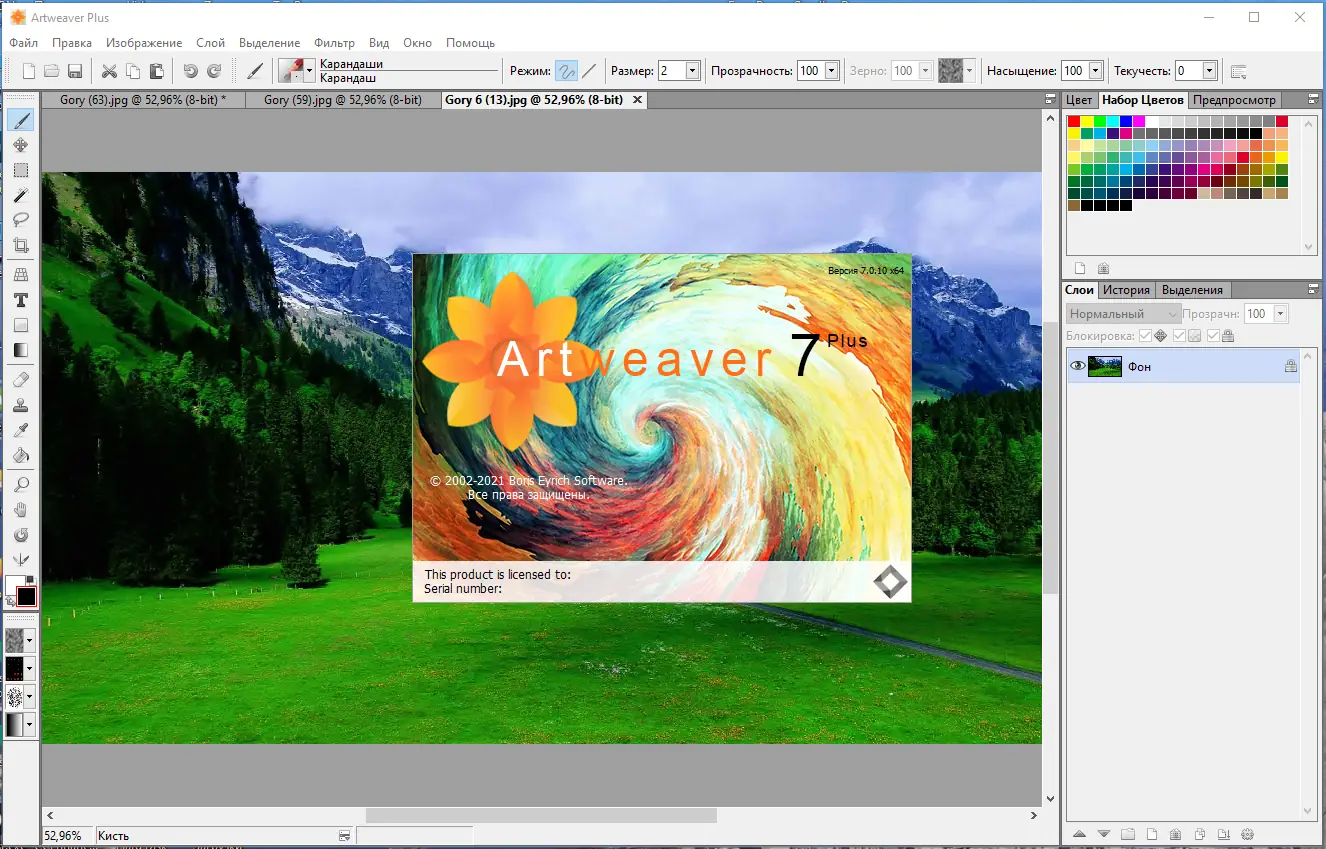Select the Crop tool
The width and height of the screenshot is (1326, 849).
tap(21, 245)
